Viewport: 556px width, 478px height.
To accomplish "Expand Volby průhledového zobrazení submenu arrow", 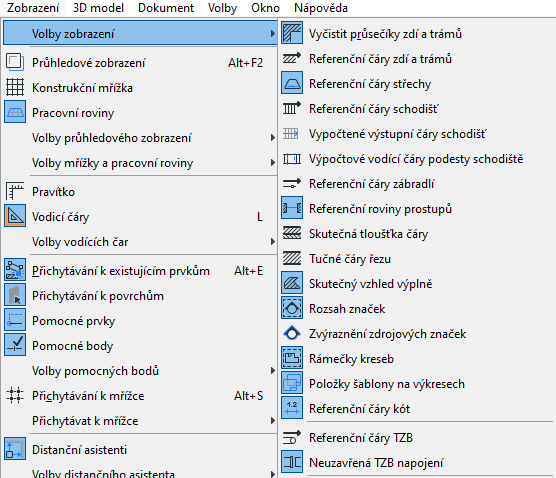I will (272, 138).
